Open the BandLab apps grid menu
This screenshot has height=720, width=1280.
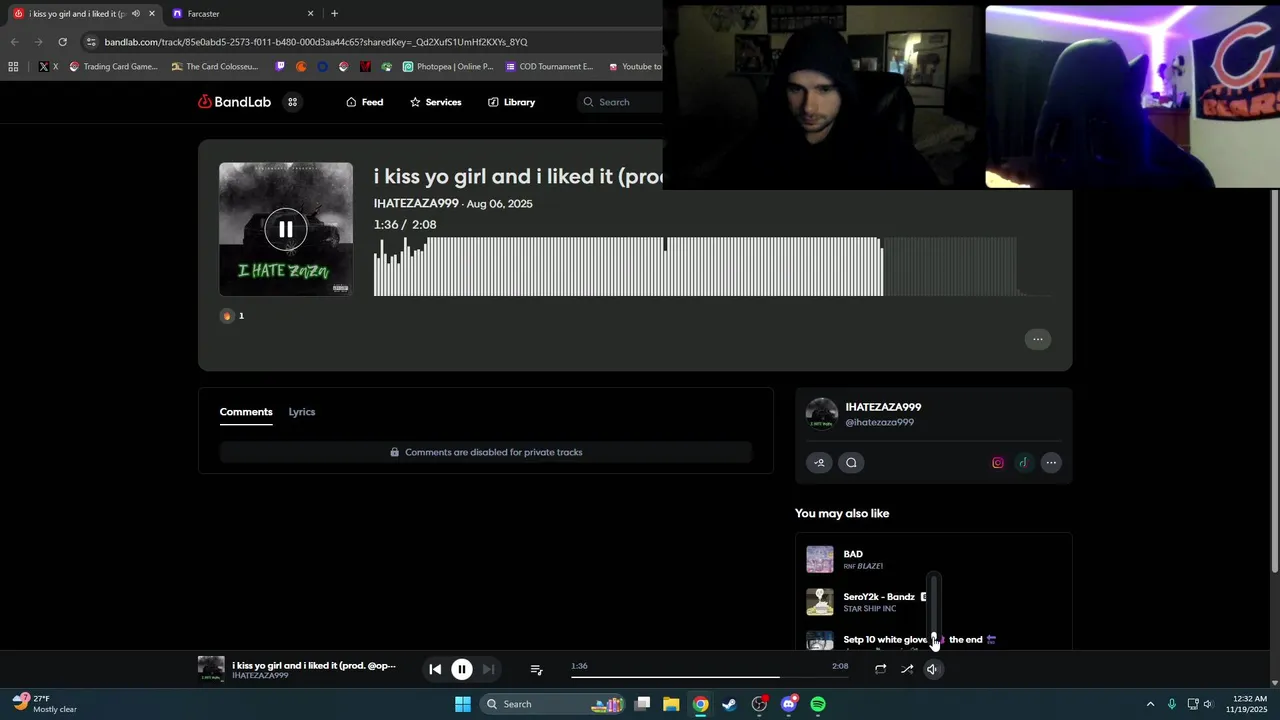(293, 102)
